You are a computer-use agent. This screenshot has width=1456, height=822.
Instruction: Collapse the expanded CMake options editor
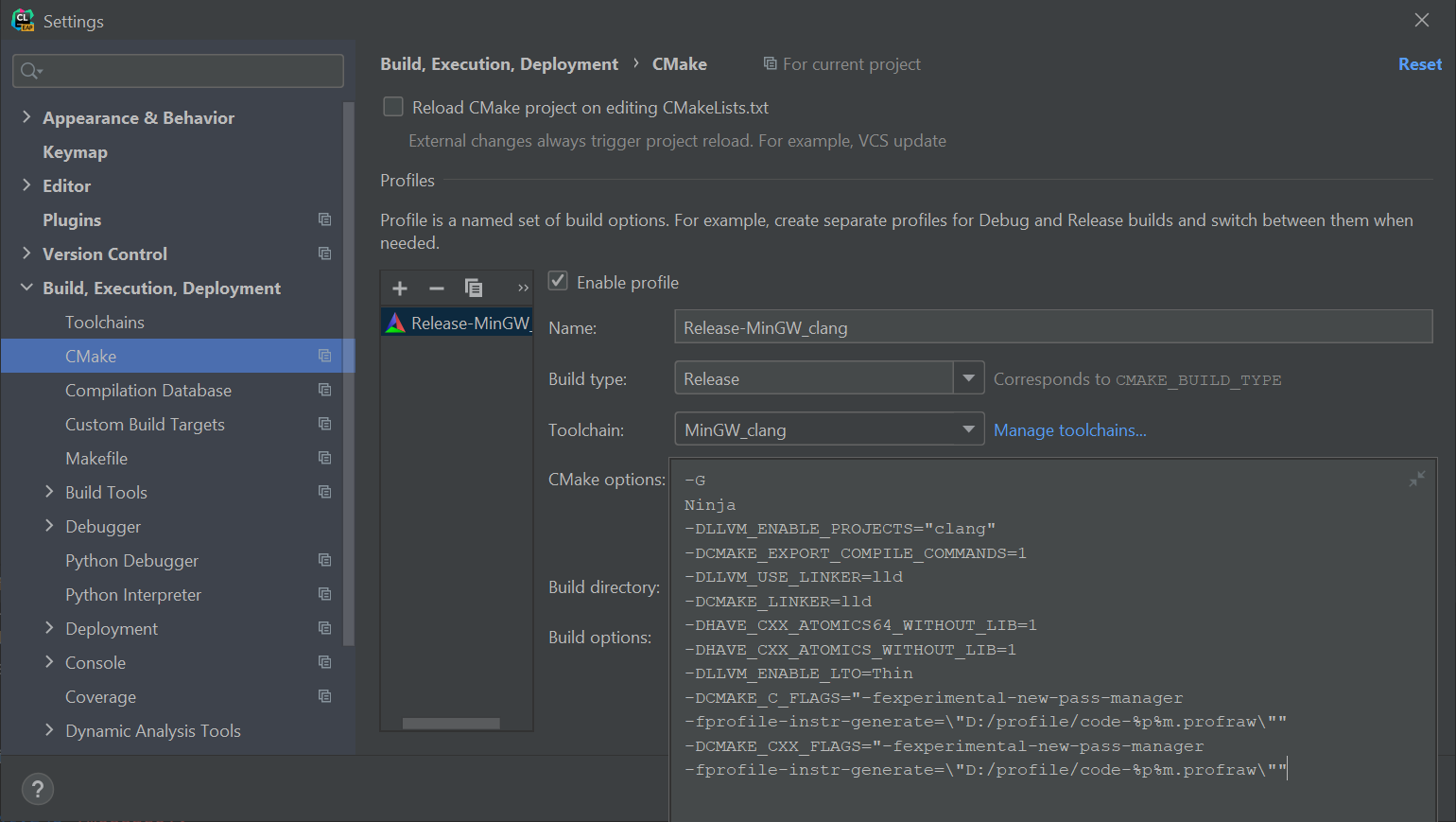click(x=1417, y=479)
